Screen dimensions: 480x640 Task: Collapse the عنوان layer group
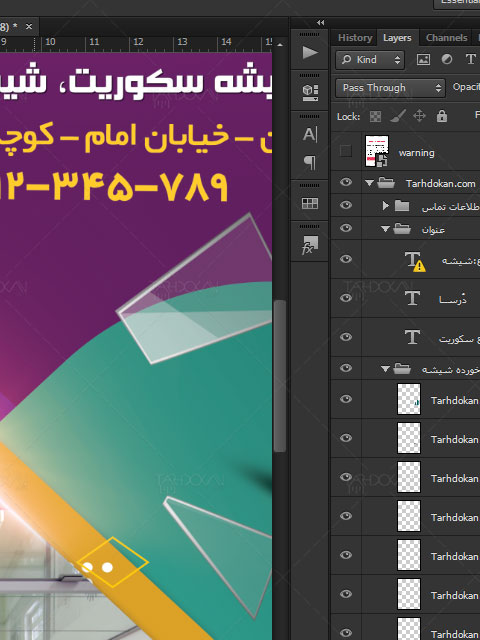tap(385, 229)
